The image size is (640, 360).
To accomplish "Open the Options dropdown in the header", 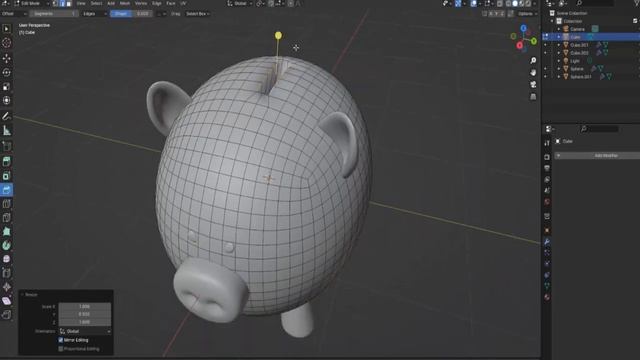I will (527, 14).
